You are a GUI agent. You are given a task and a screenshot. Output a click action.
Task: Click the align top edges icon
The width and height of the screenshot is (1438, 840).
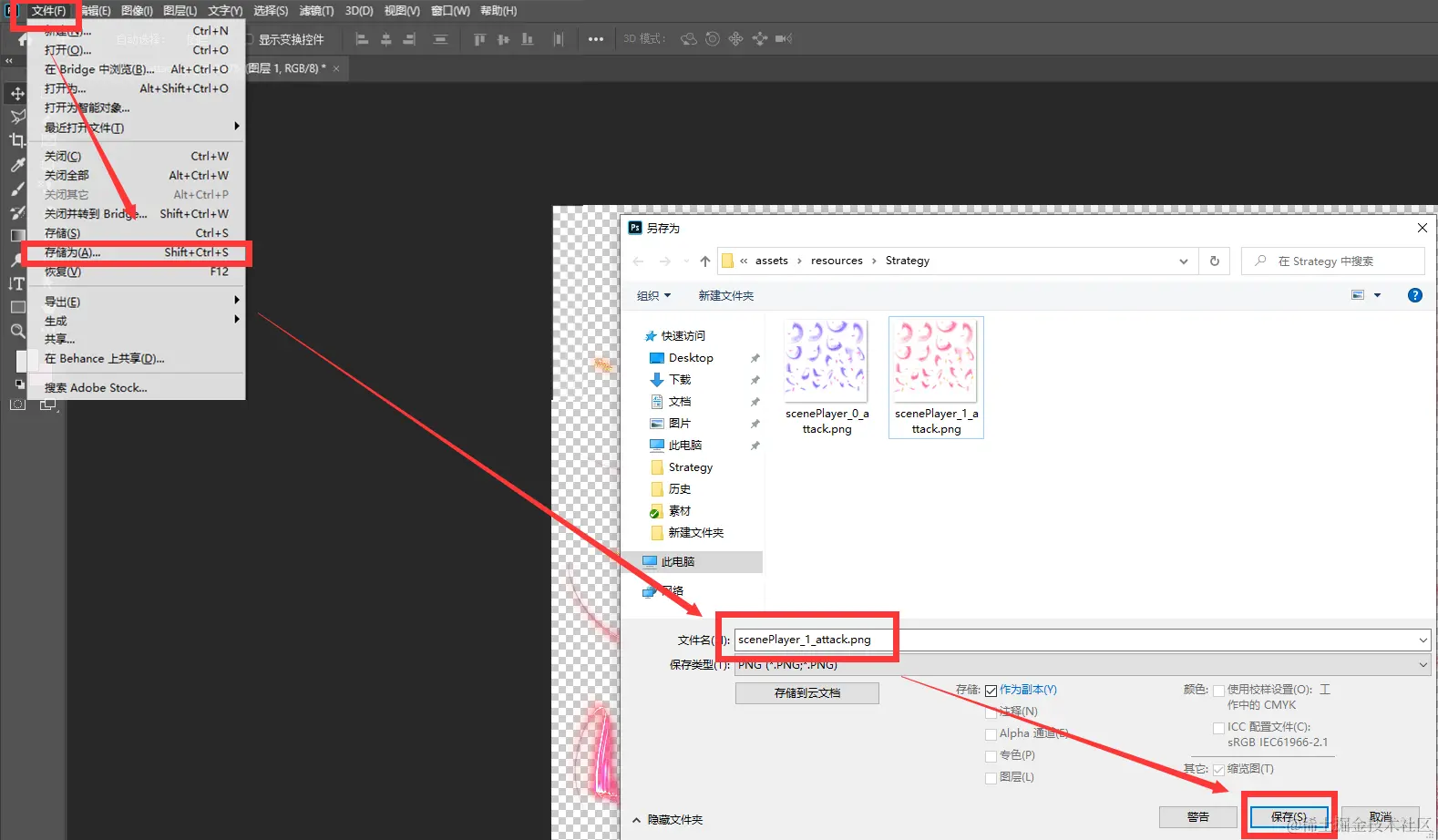[x=479, y=39]
